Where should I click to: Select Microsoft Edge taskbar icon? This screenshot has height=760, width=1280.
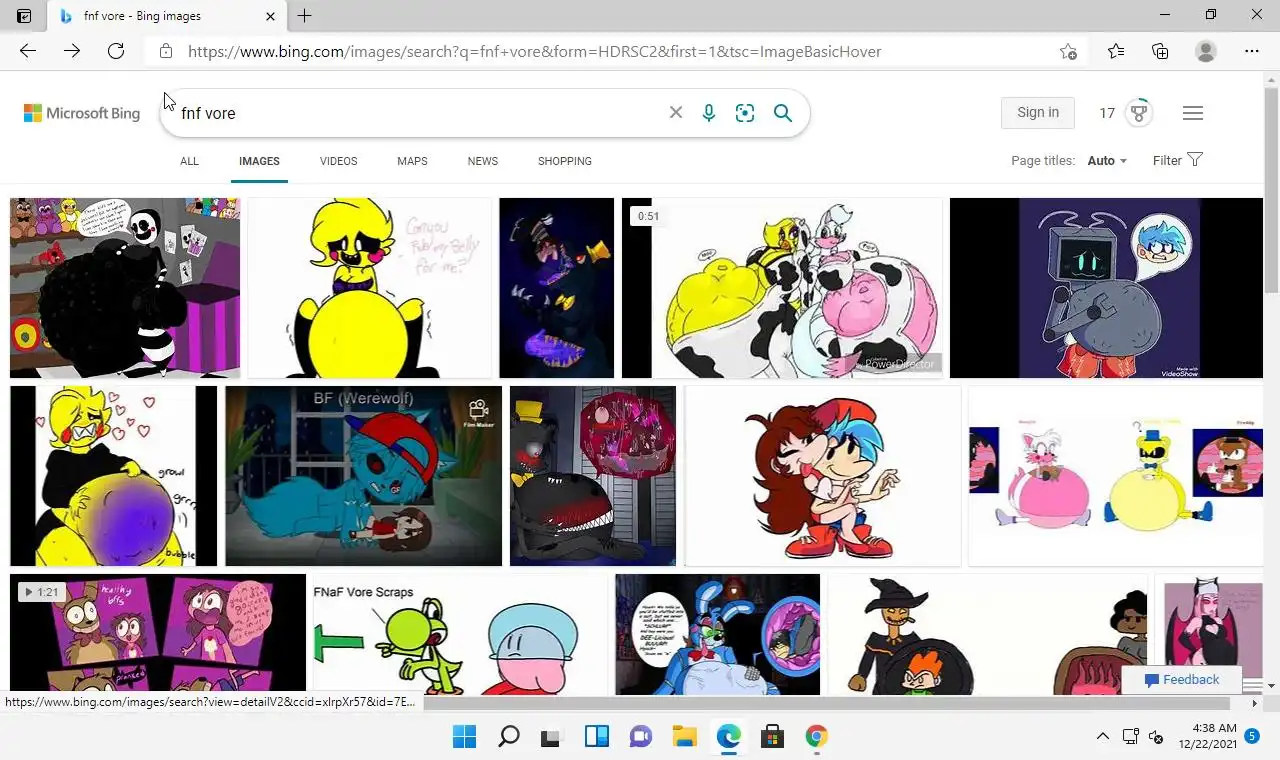728,737
